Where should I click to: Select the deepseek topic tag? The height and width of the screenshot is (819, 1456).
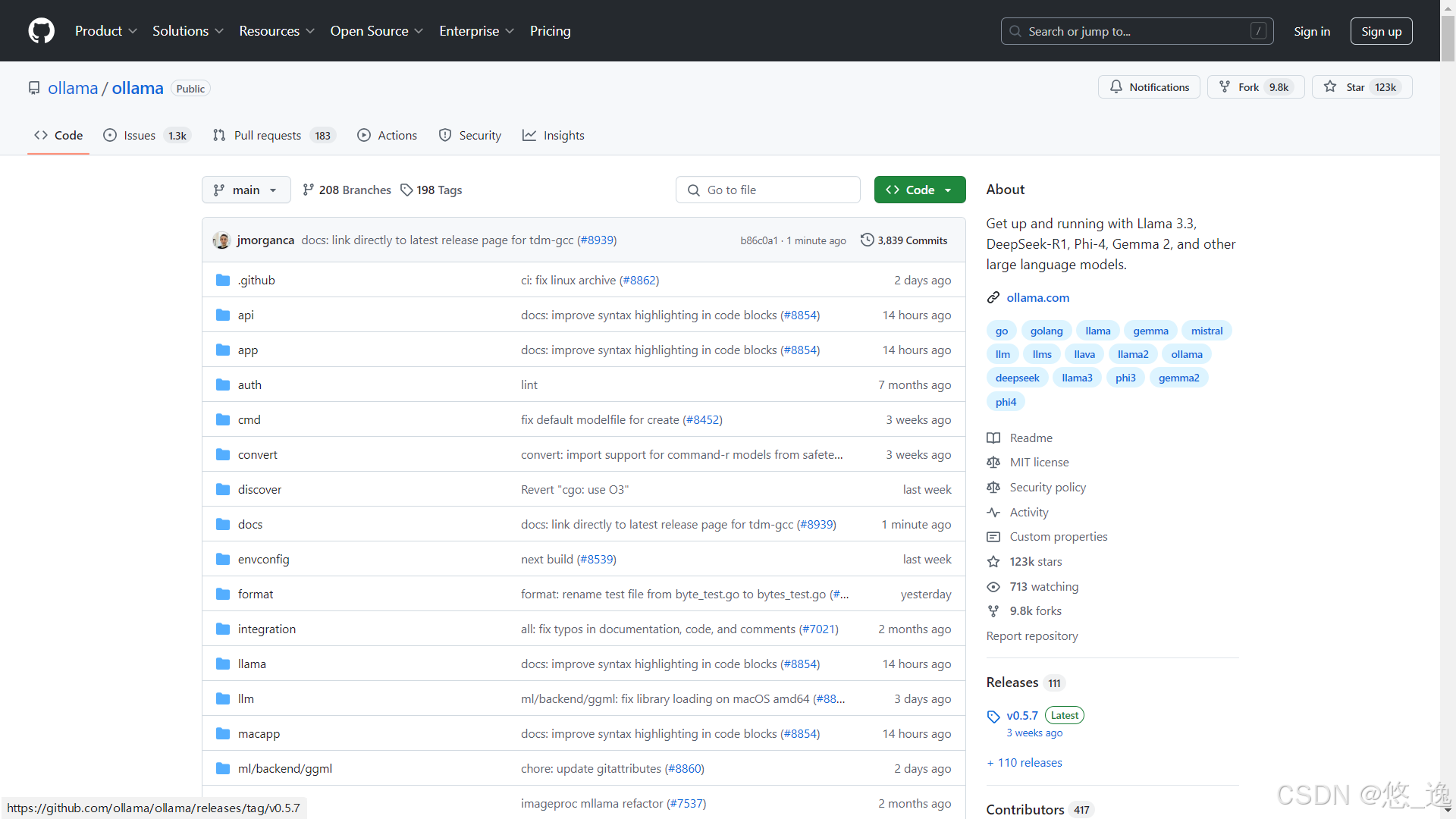tap(1017, 378)
